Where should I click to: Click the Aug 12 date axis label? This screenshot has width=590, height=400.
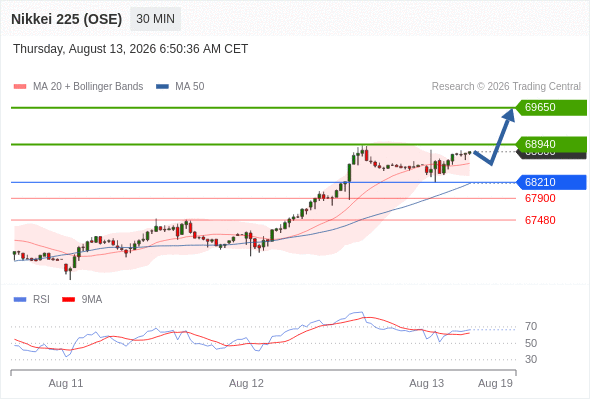tap(246, 383)
